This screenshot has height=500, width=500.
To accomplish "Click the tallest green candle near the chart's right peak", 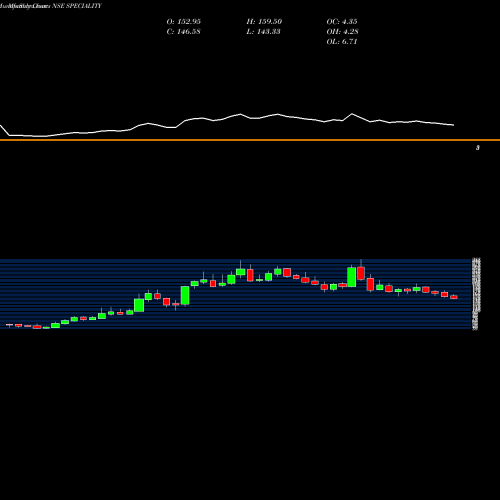I will click(x=352, y=277).
